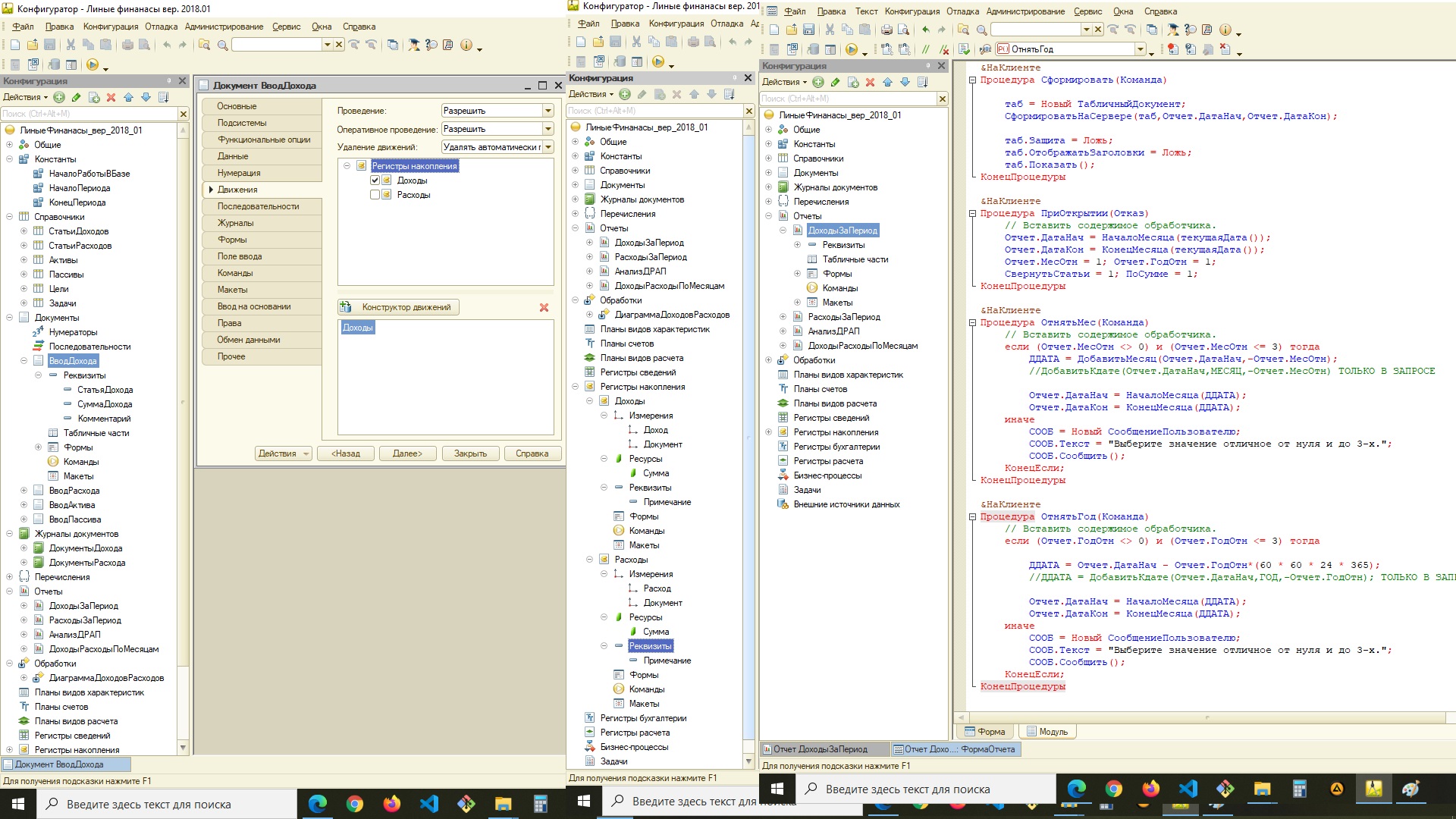Check the Расходы register checkbox

click(375, 195)
